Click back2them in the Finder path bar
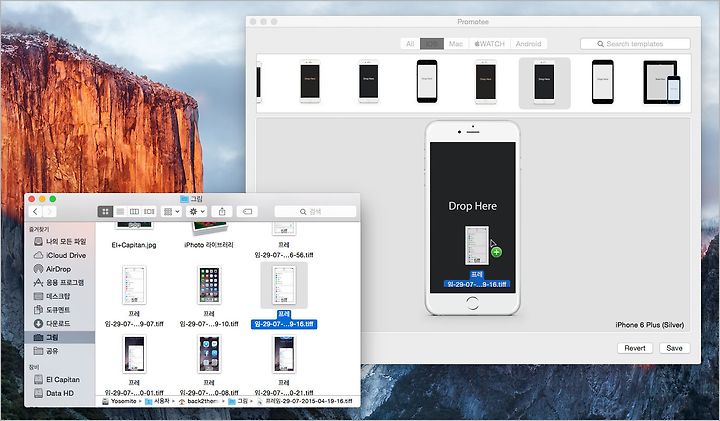Viewport: 720px width, 421px height. pos(197,401)
